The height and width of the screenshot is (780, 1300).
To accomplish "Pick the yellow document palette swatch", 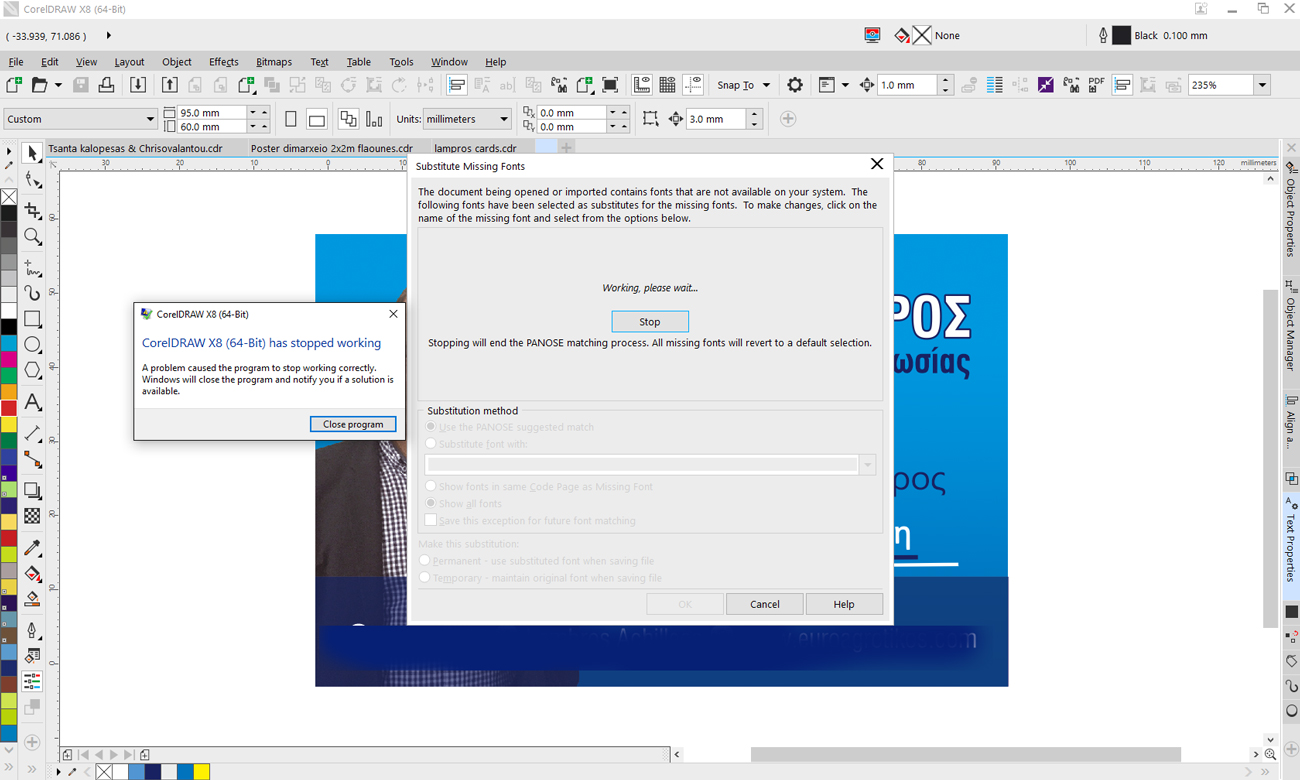I will (201, 771).
